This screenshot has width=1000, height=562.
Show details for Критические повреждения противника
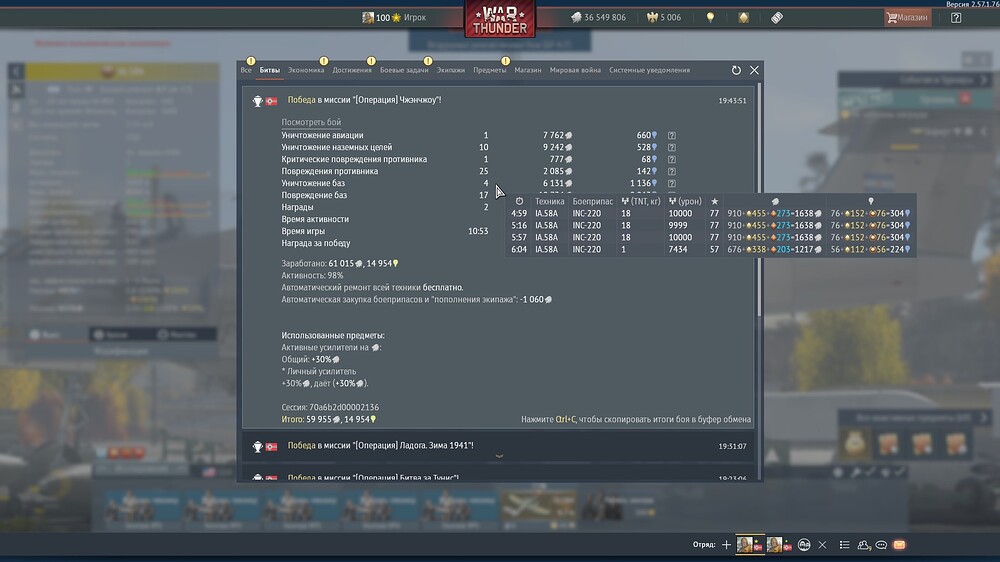tap(672, 159)
